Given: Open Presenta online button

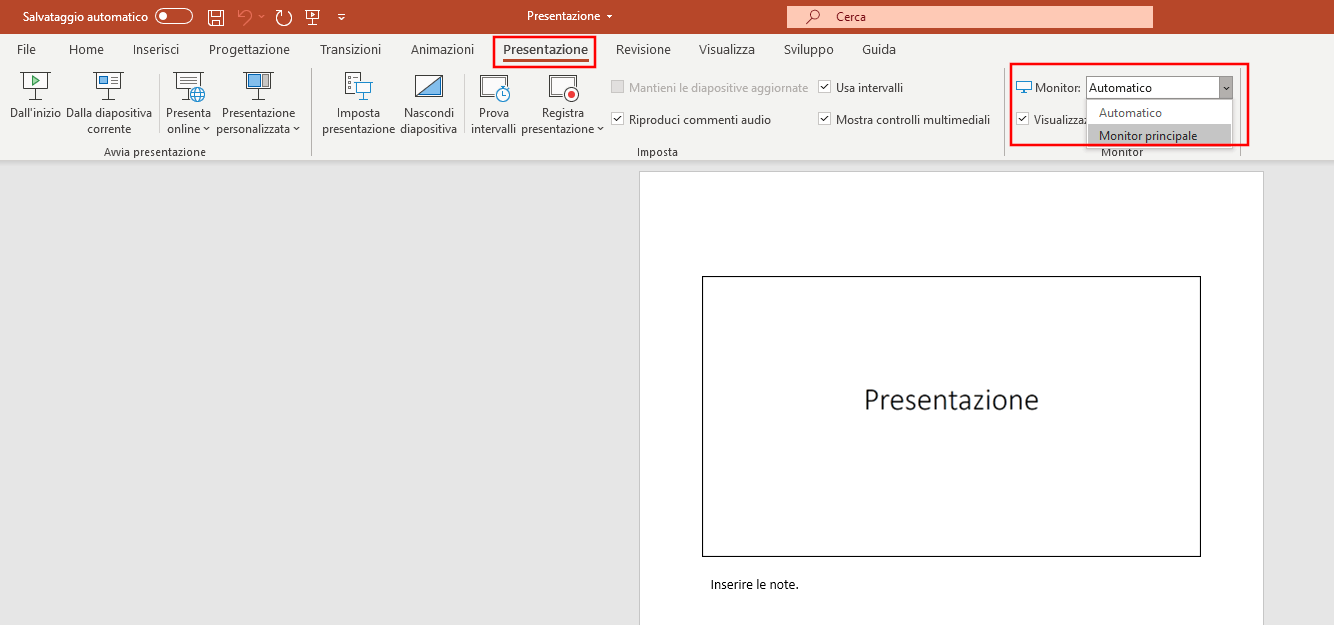Looking at the screenshot, I should pyautogui.click(x=189, y=104).
